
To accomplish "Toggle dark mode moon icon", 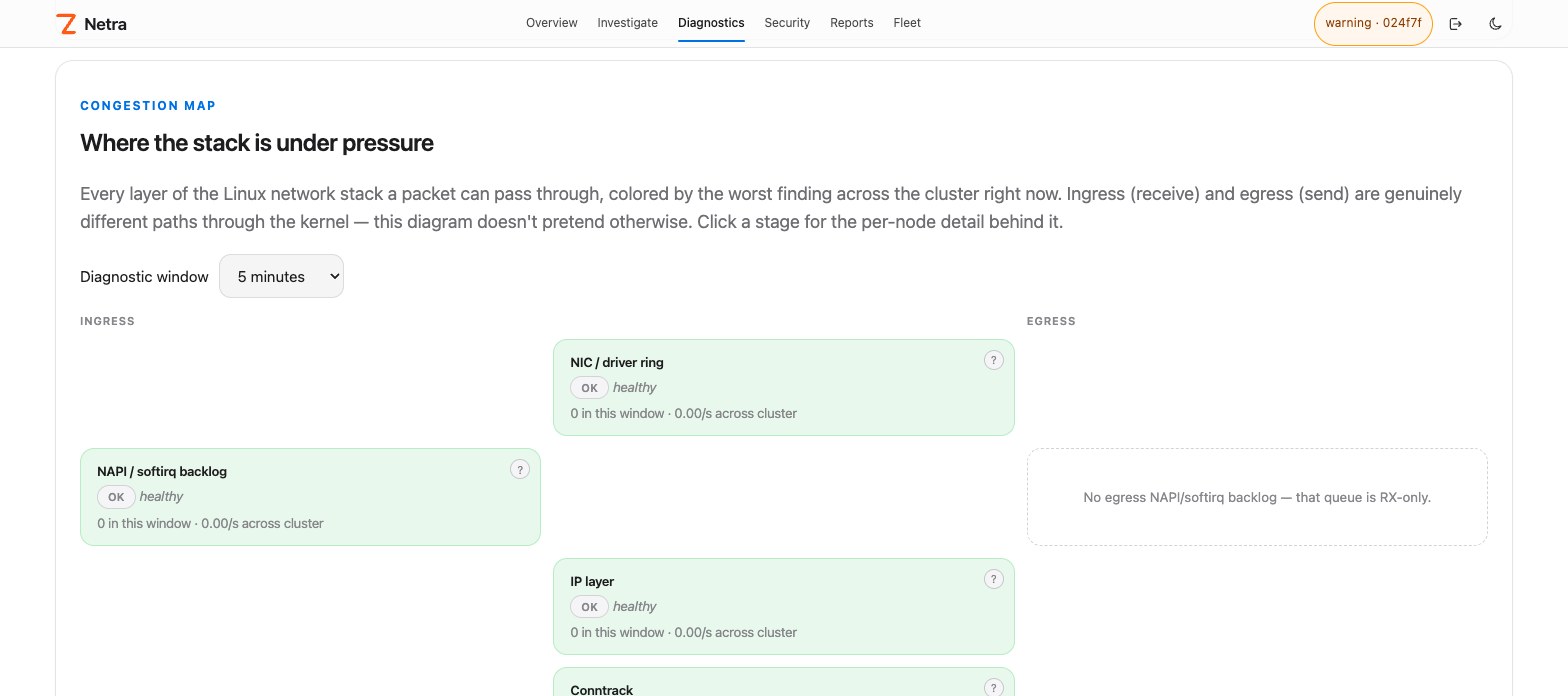I will [1496, 23].
